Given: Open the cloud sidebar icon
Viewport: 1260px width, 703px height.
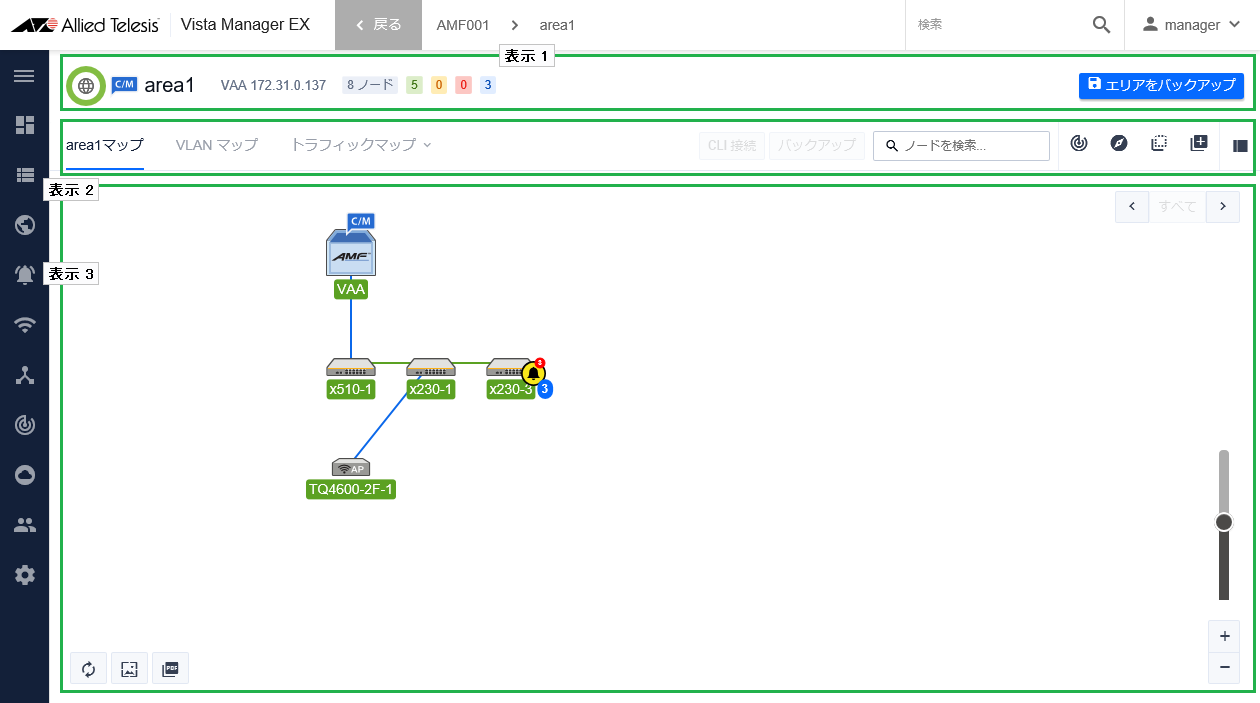Looking at the screenshot, I should pyautogui.click(x=24, y=475).
